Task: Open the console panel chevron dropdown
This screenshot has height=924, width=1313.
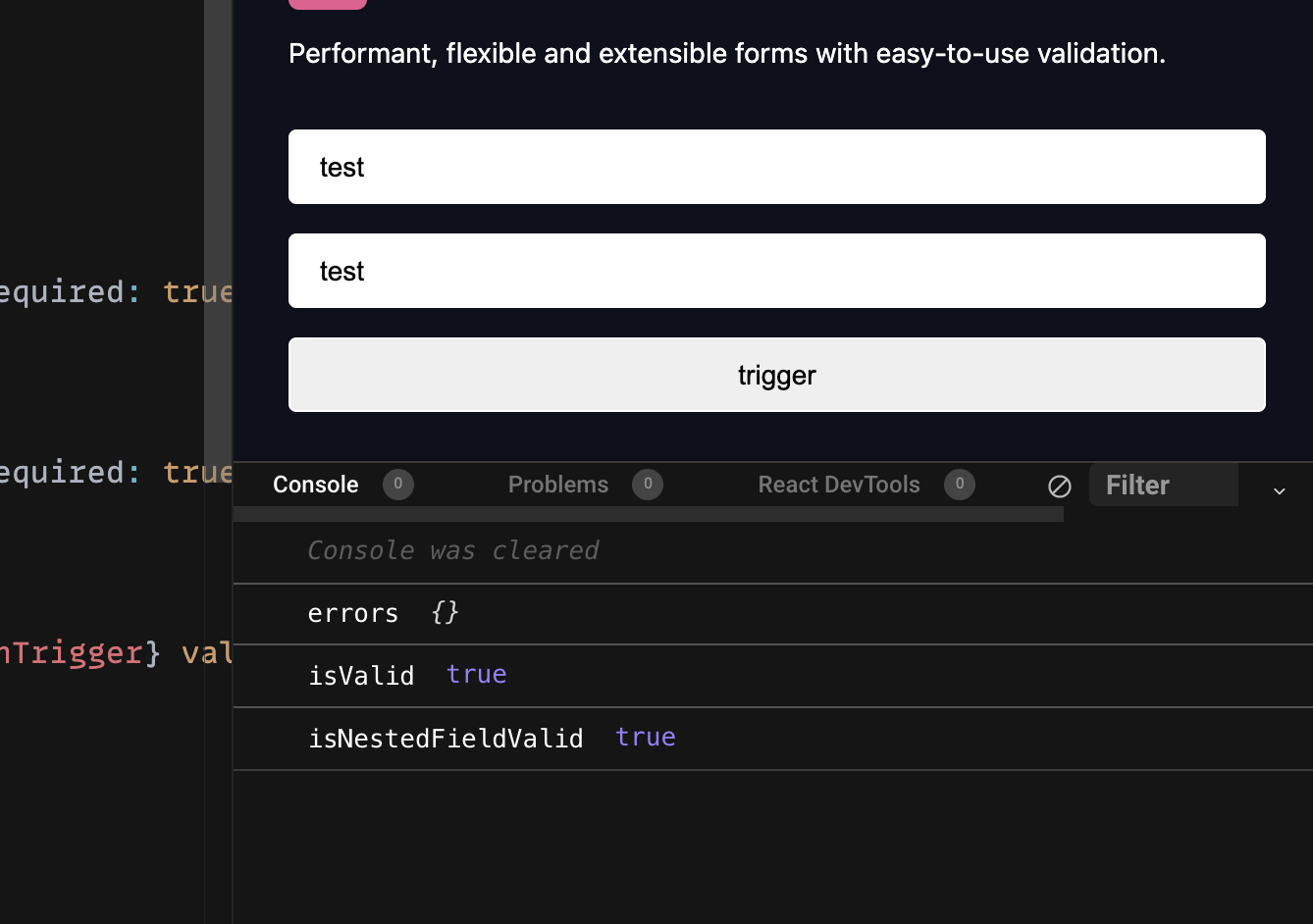Action: (x=1278, y=489)
